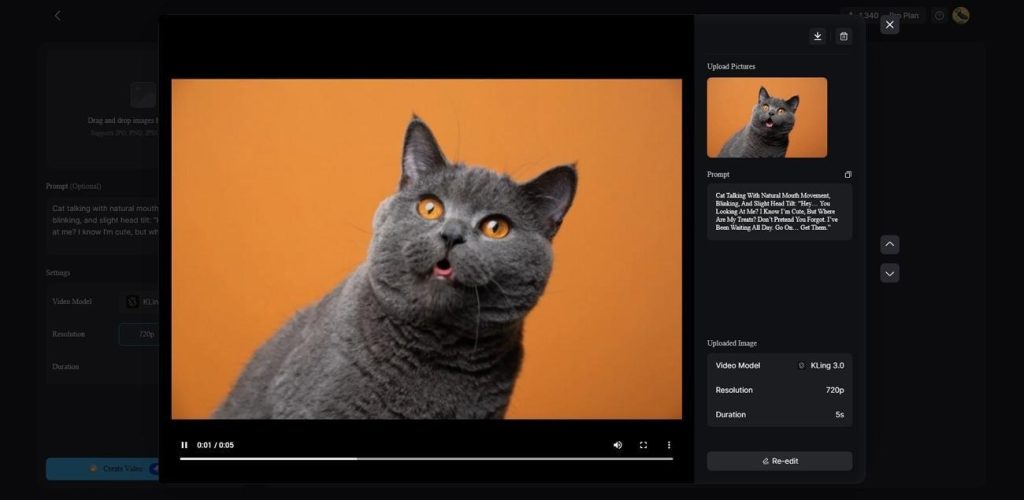Click the "0:01 / 0:05" time display
The height and width of the screenshot is (500, 1024).
[x=215, y=445]
